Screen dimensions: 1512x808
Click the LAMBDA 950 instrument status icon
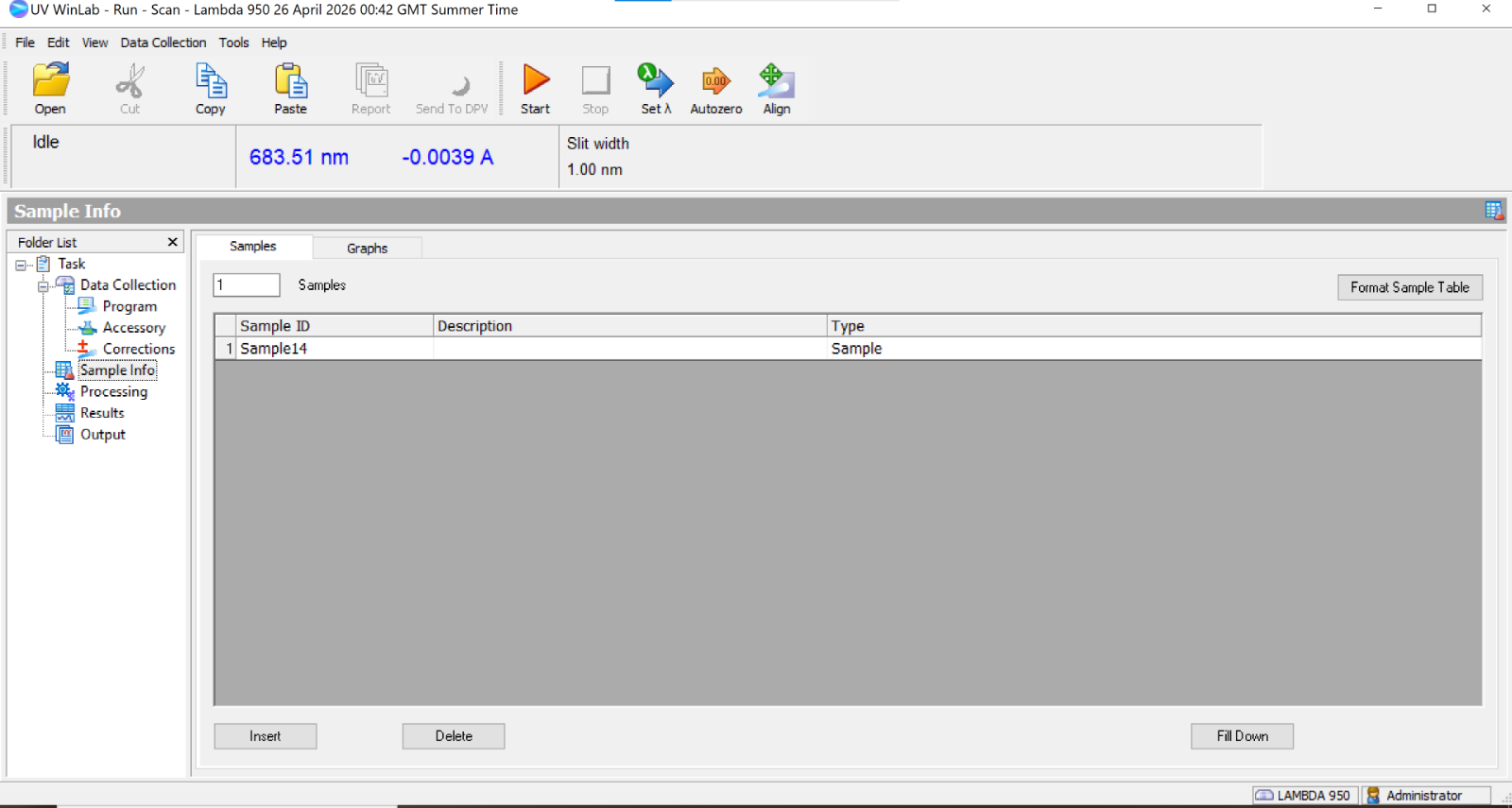point(1263,796)
